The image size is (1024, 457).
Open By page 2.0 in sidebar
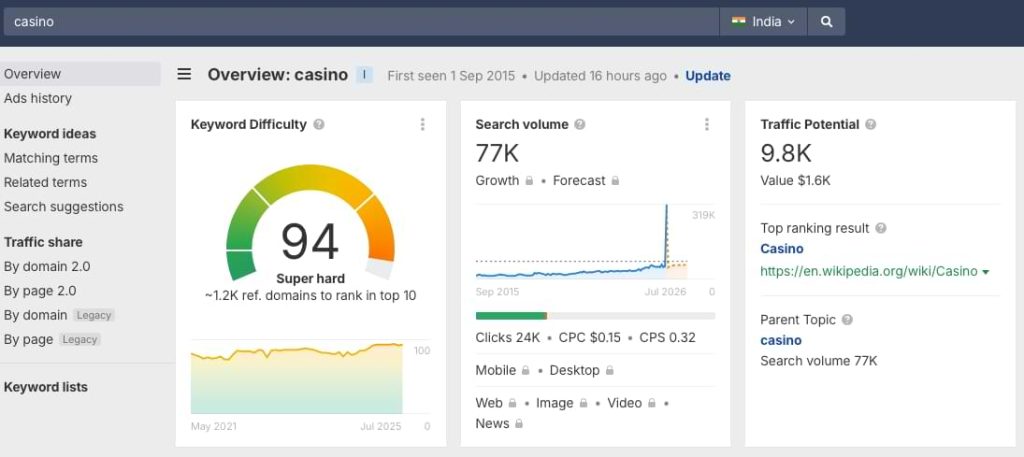click(40, 291)
